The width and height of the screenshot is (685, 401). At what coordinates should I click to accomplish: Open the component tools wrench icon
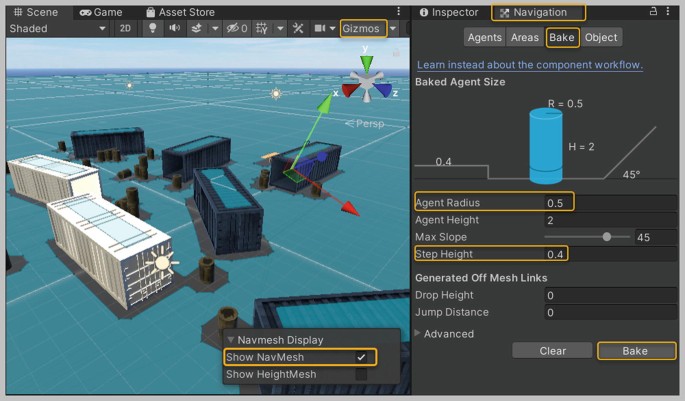pyautogui.click(x=297, y=29)
